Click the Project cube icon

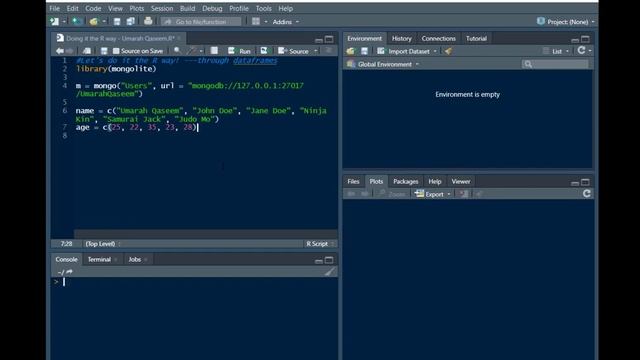coord(541,21)
